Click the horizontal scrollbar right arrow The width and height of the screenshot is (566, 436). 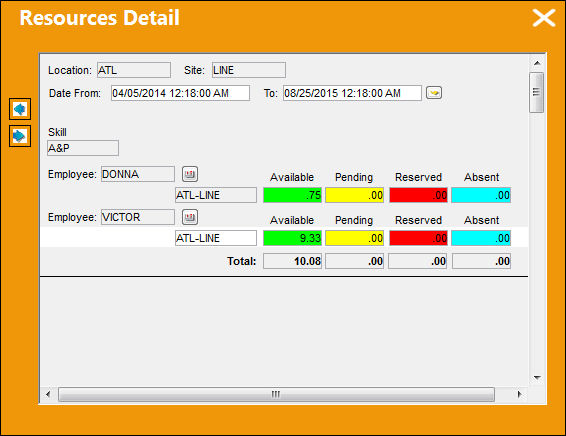519,394
